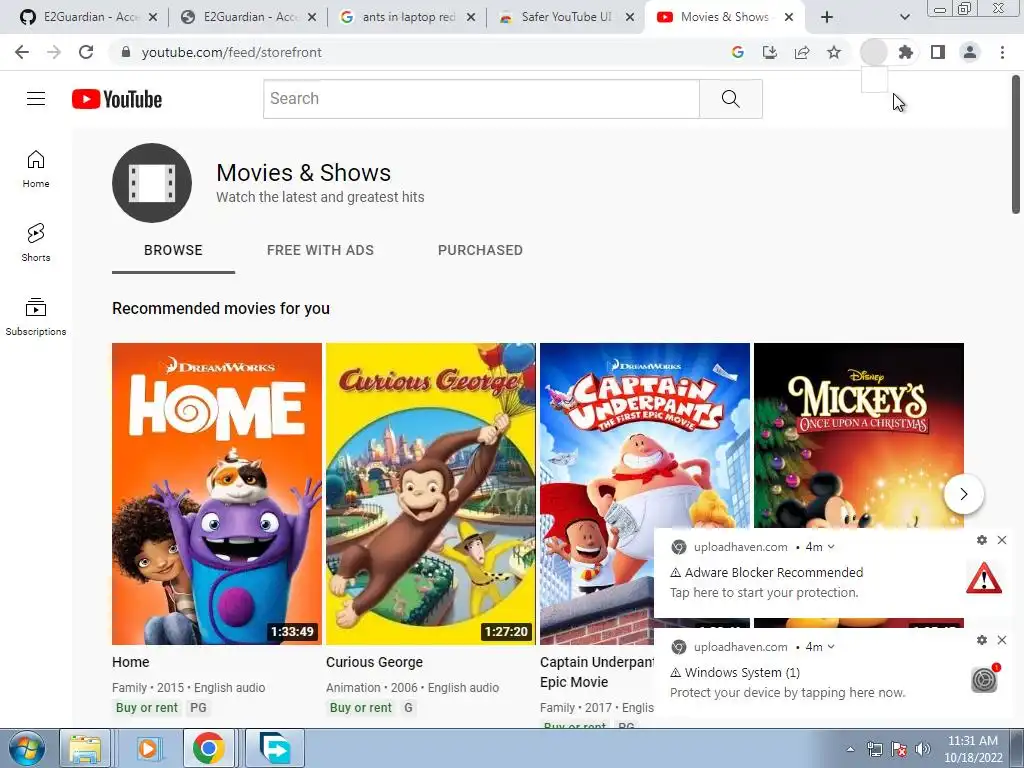
Task: Select the BROWSE tab
Action: (x=173, y=250)
